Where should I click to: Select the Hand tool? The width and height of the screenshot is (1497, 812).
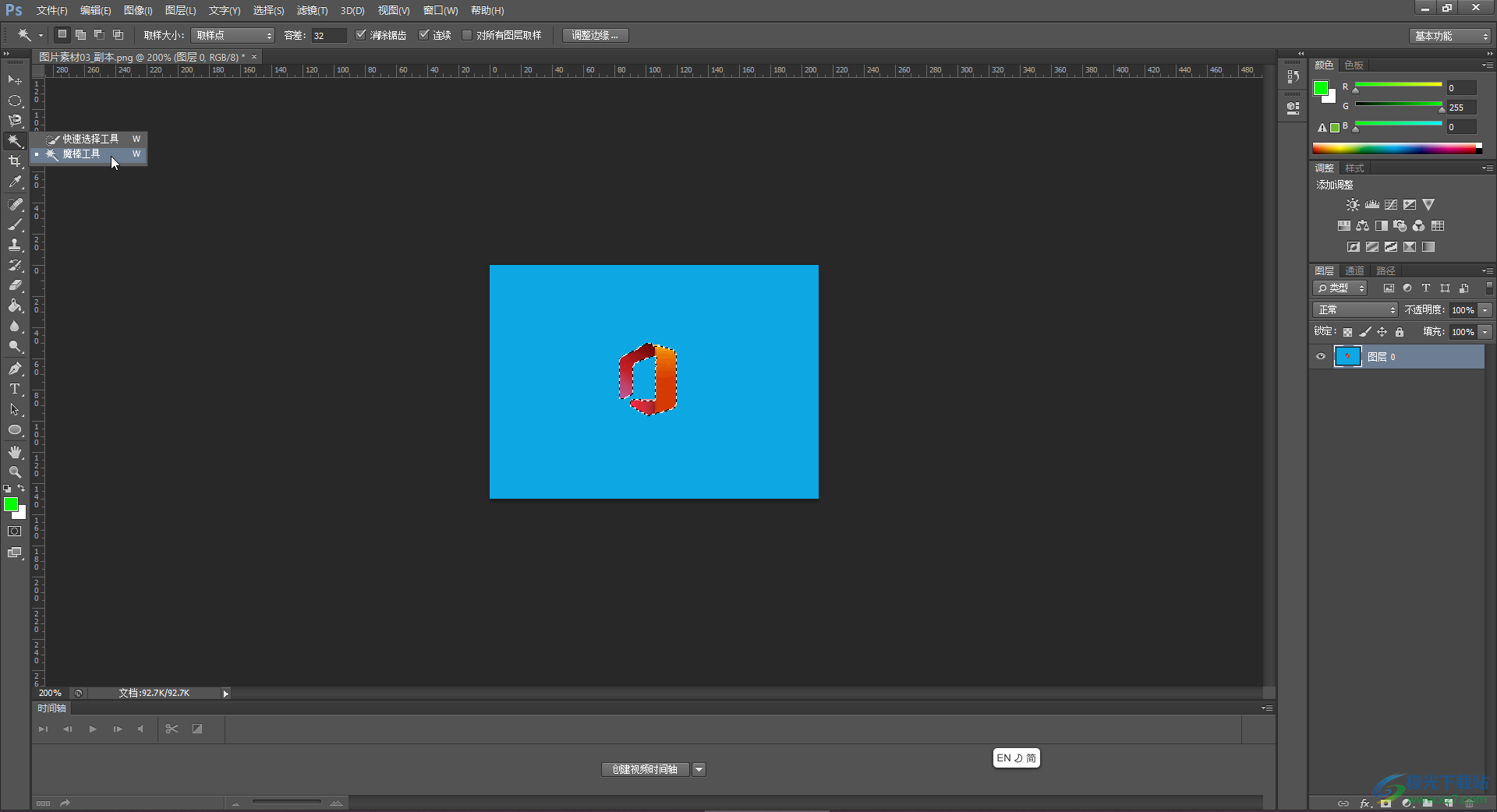15,452
